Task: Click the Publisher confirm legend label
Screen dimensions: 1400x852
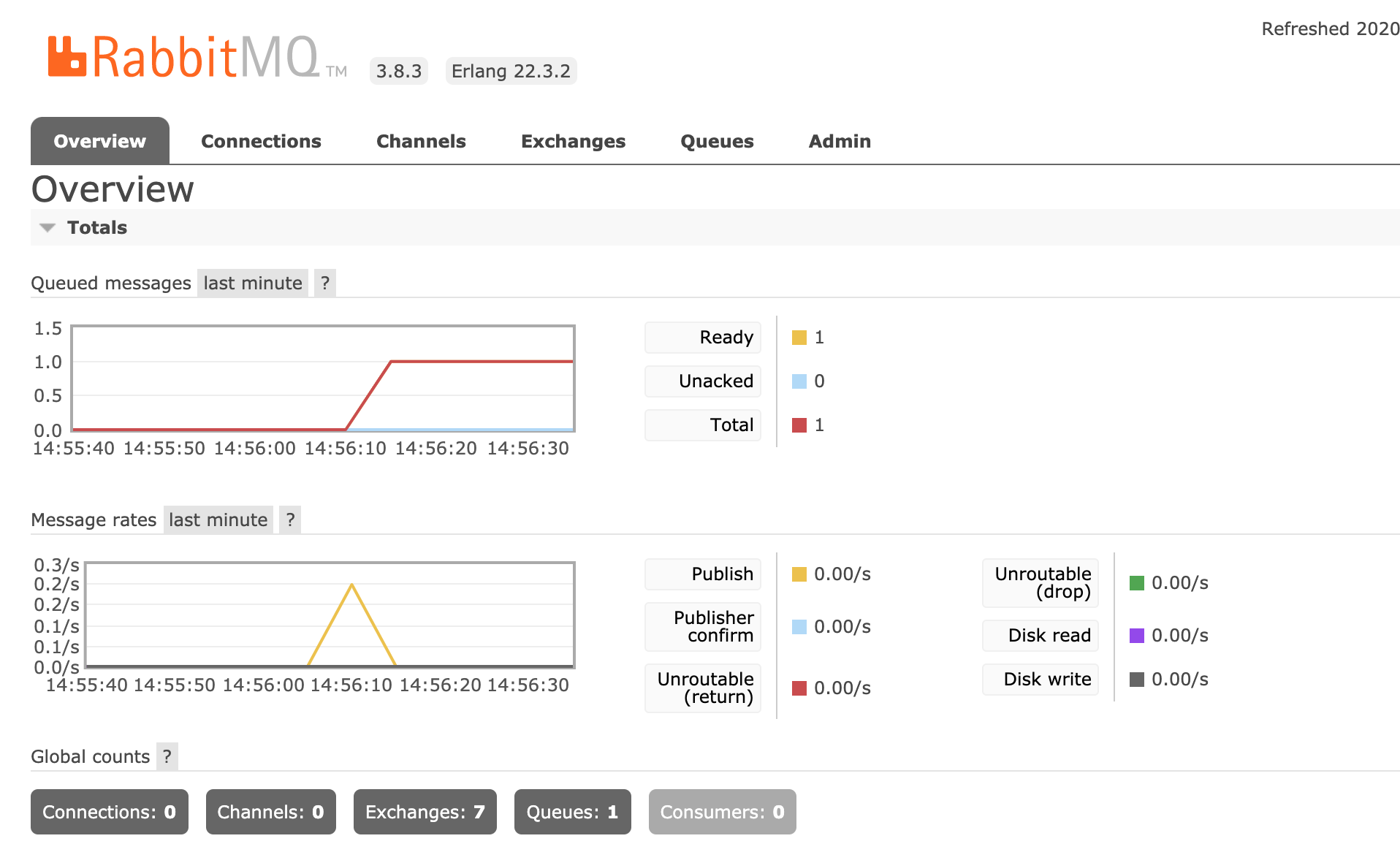Action: (703, 627)
